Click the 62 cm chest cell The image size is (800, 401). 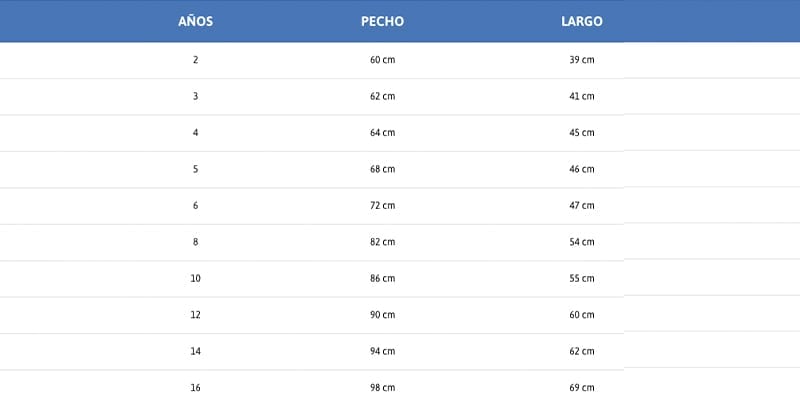(382, 96)
